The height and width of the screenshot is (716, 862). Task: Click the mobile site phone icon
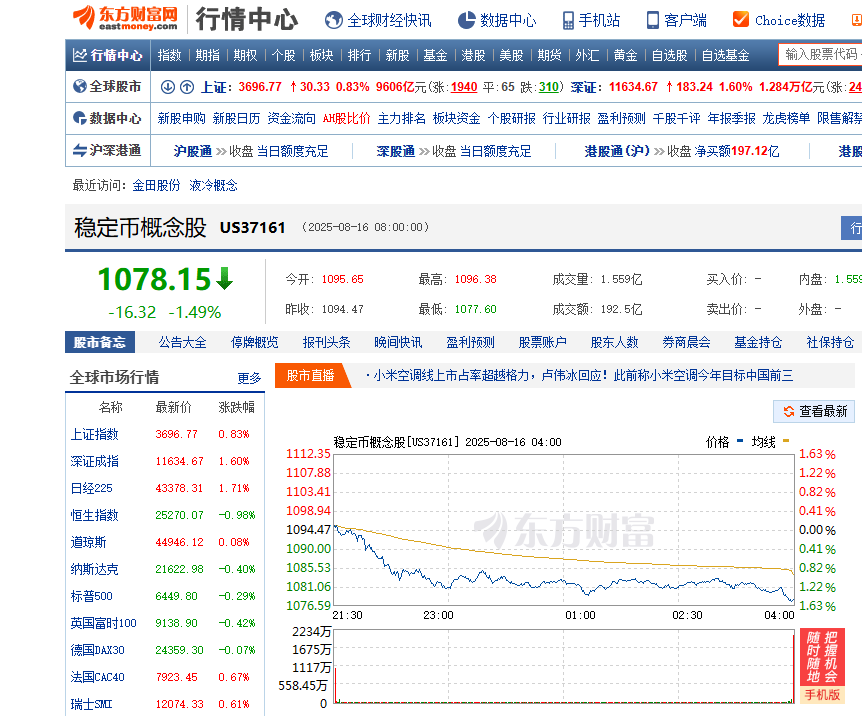click(568, 21)
